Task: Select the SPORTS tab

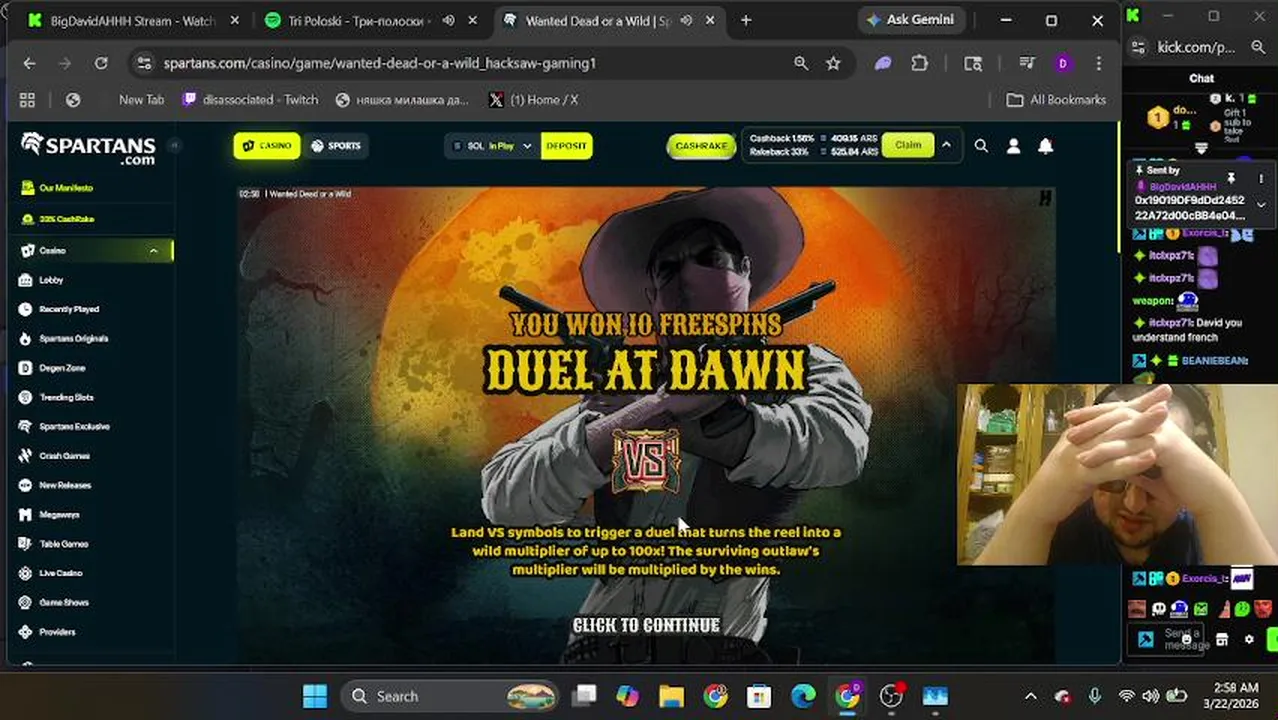Action: tap(335, 146)
